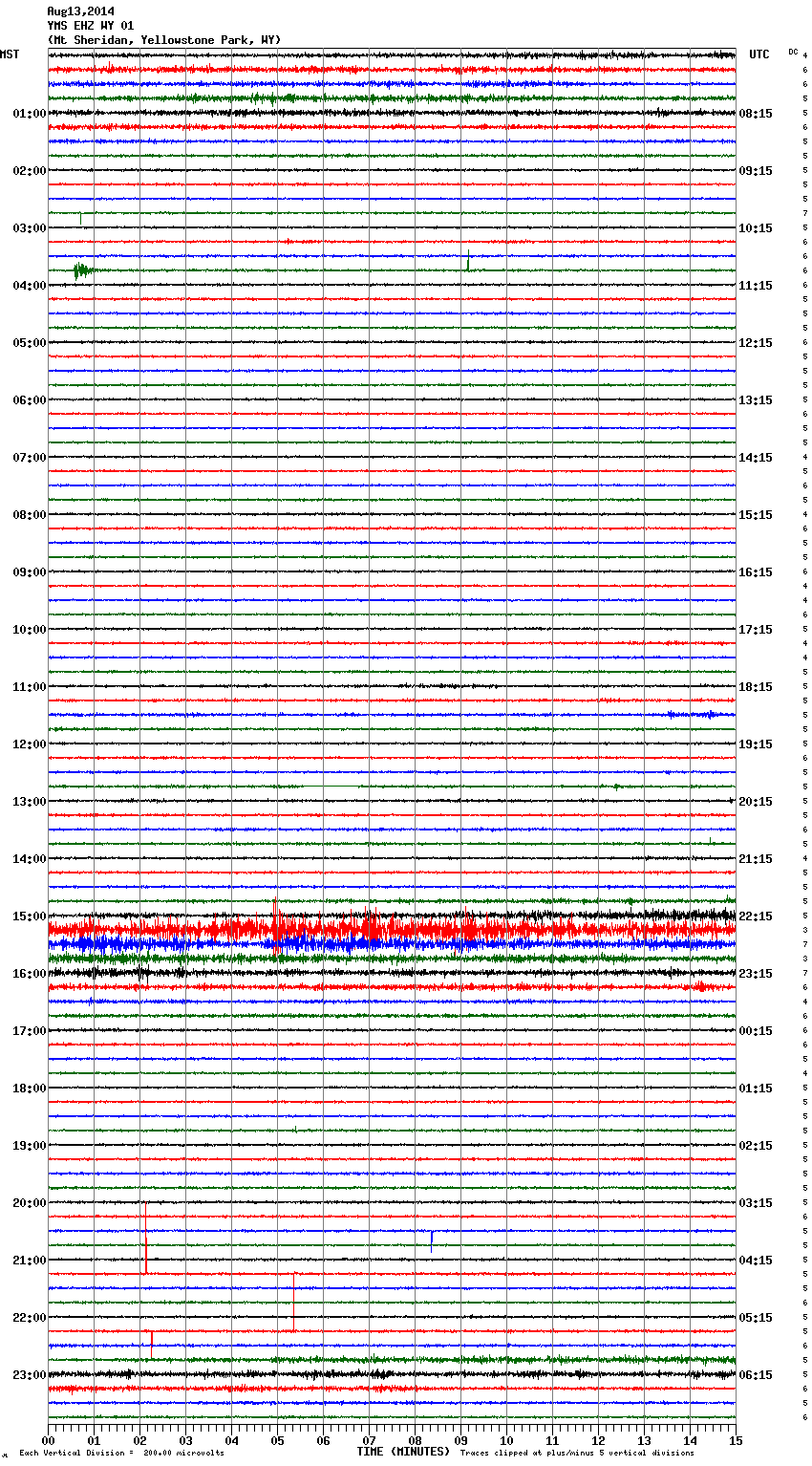This screenshot has height=1466, width=812.
Task: Click the MST timezone header
Action: click(10, 54)
